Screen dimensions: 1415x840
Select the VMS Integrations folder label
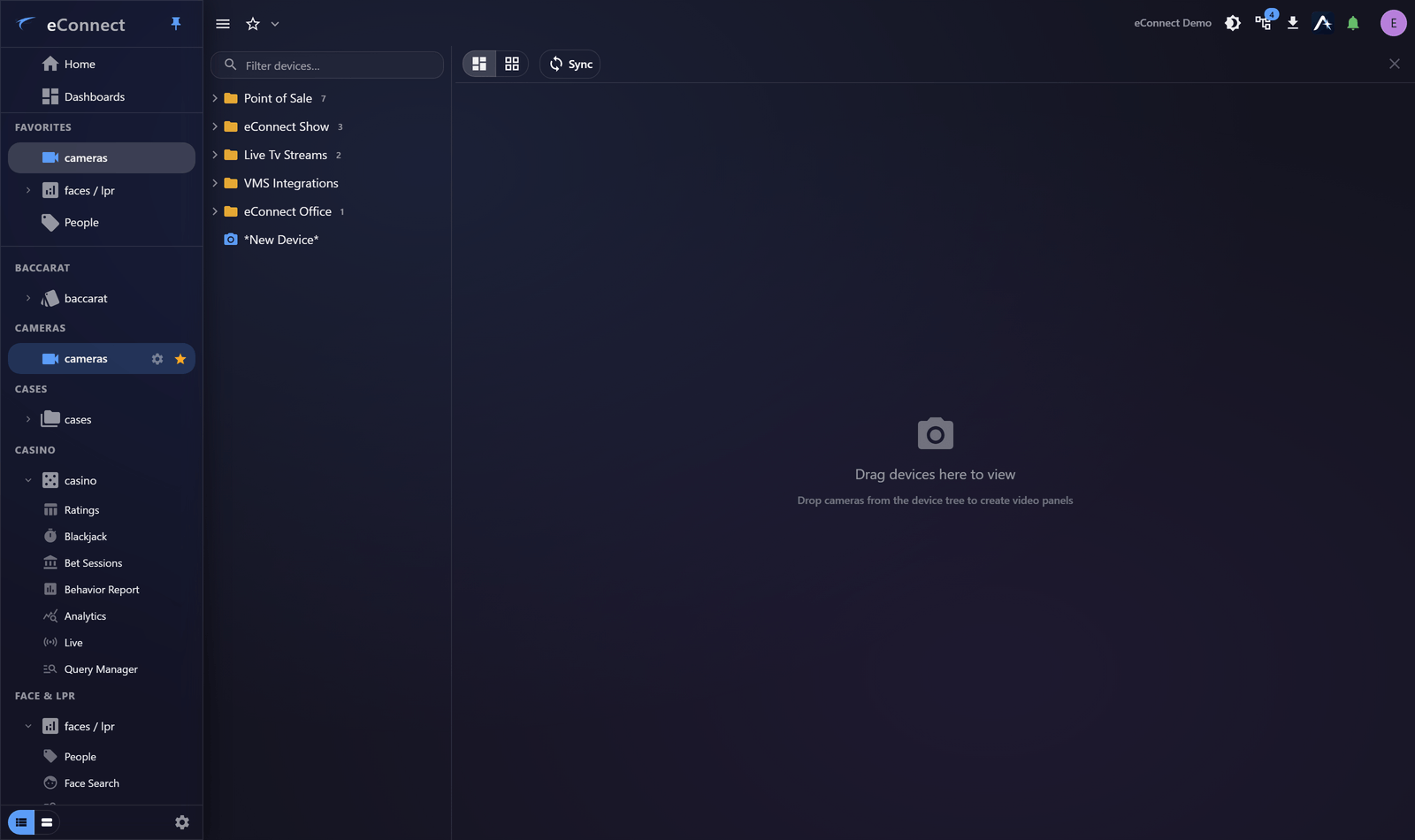pyautogui.click(x=291, y=183)
